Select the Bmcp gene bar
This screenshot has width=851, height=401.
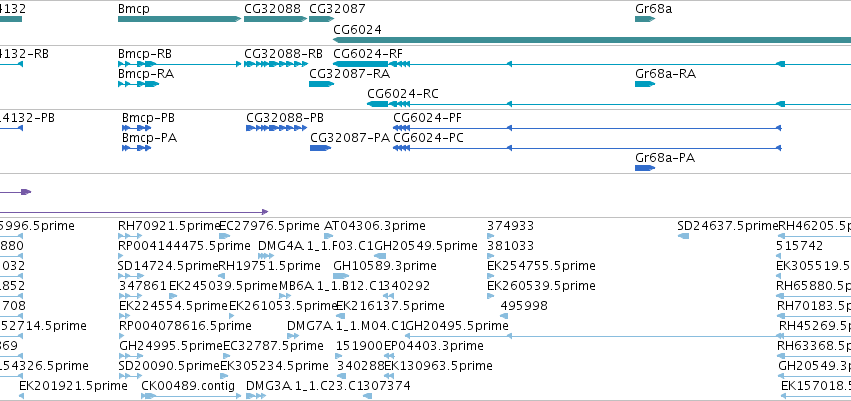coord(180,19)
